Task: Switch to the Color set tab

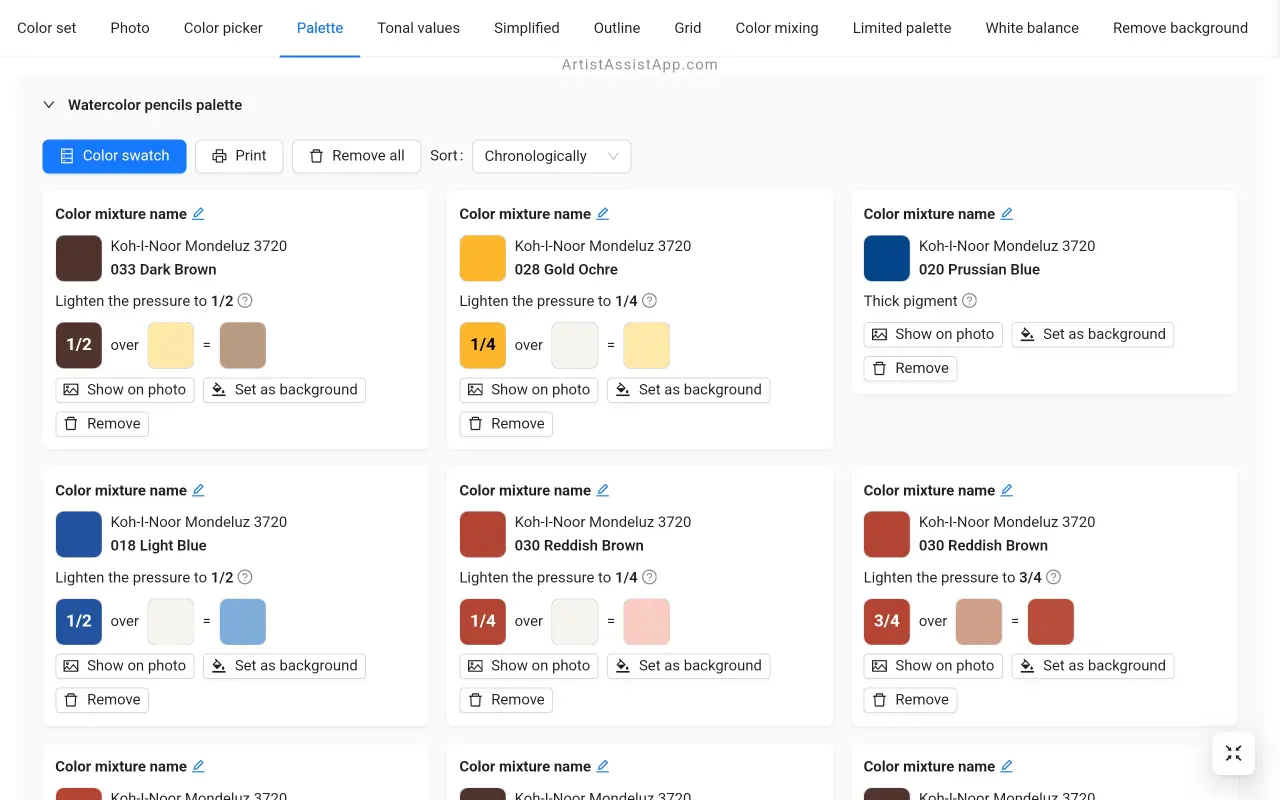Action: point(47,28)
